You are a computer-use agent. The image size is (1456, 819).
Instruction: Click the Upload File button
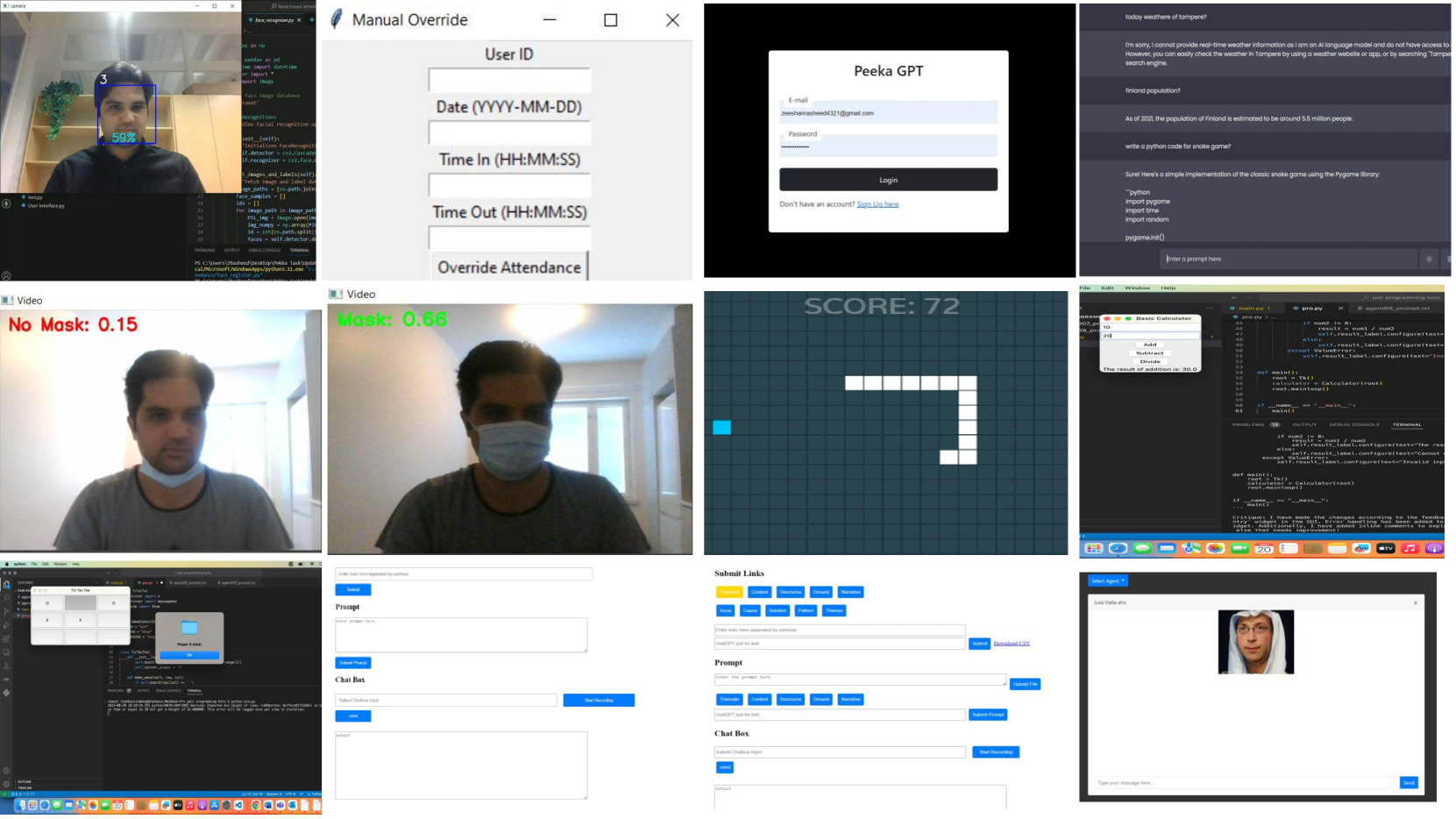(1025, 684)
